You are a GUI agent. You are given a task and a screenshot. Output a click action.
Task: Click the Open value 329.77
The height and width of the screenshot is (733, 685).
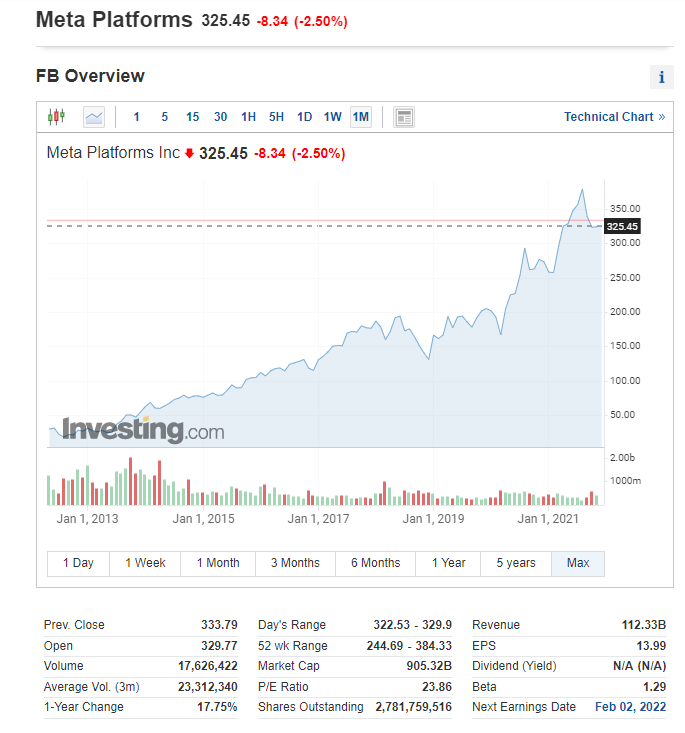pyautogui.click(x=219, y=646)
